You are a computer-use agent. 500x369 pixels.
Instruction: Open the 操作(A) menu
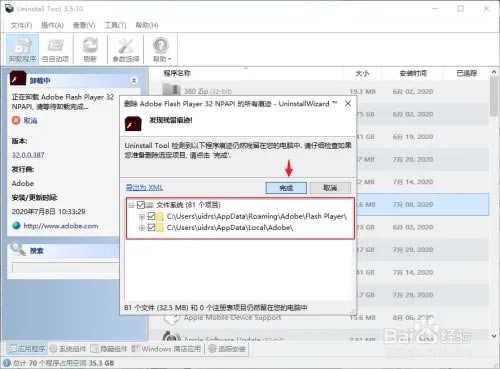(52, 25)
